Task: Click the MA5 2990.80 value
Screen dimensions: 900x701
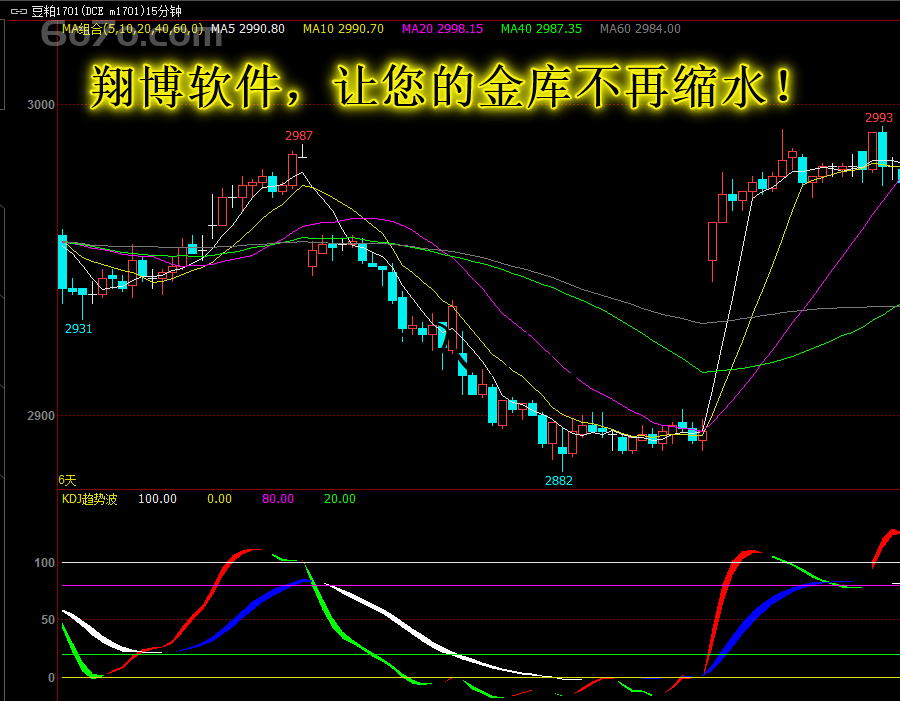Action: [x=248, y=29]
